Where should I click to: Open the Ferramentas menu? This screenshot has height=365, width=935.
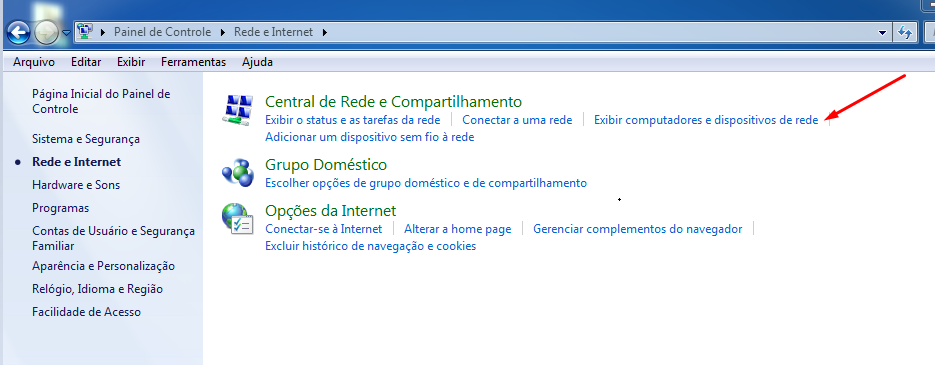pyautogui.click(x=193, y=62)
